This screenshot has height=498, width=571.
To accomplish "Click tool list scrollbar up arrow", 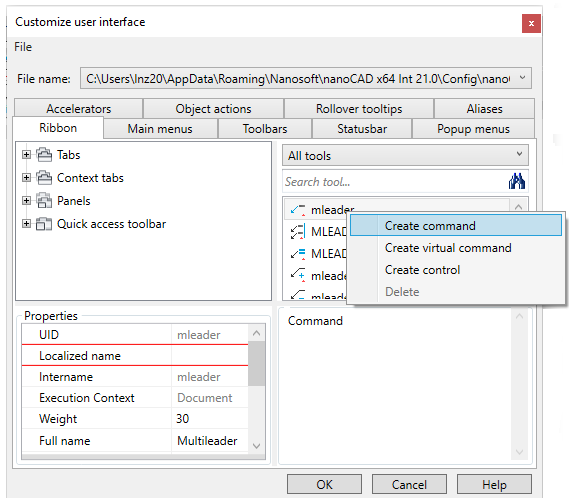I will 519,206.
